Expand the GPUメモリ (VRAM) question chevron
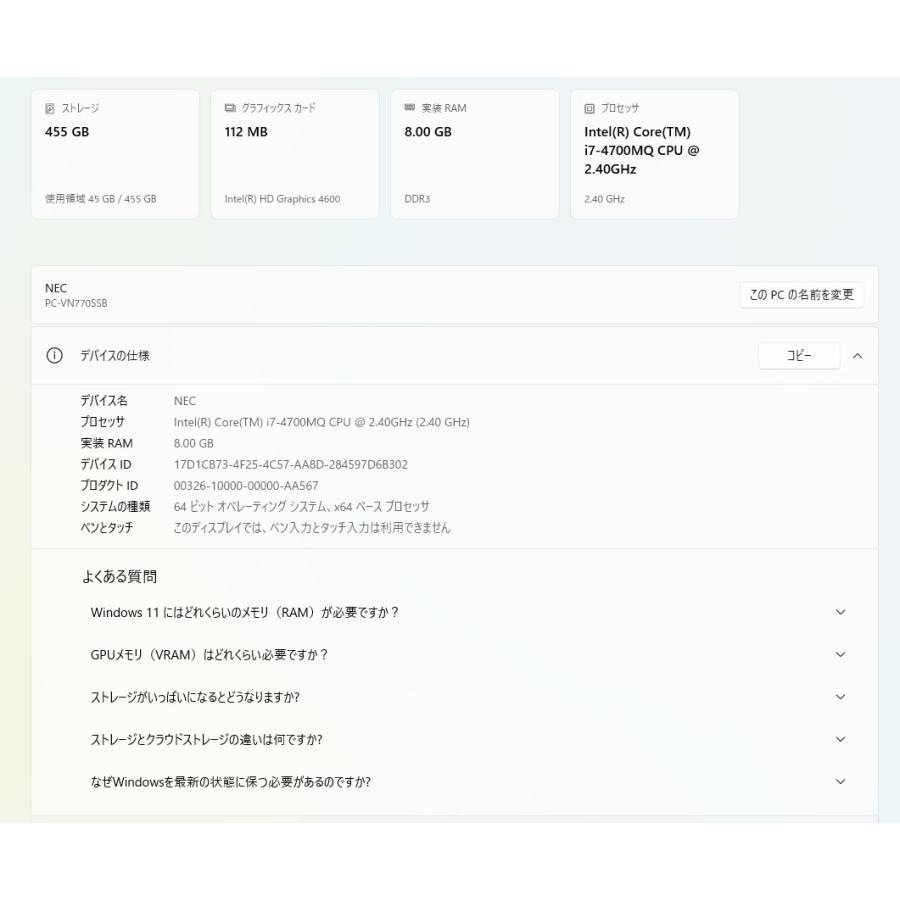Viewport: 900px width, 900px height. 840,654
